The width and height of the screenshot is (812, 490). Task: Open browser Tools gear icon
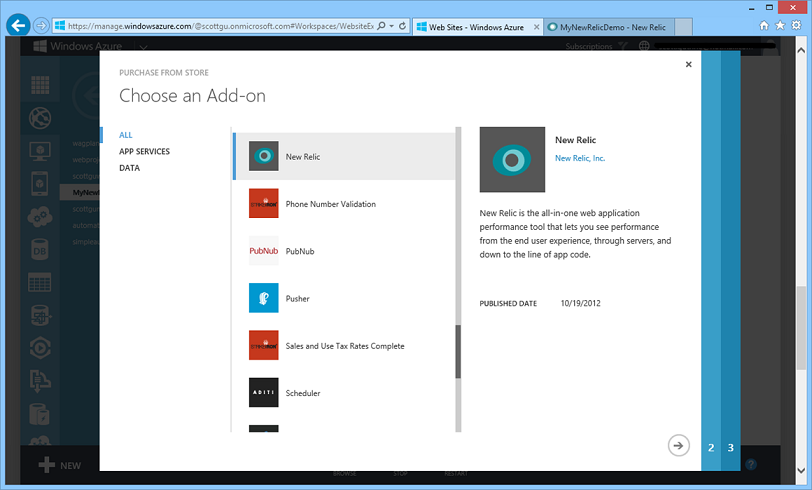[796, 25]
